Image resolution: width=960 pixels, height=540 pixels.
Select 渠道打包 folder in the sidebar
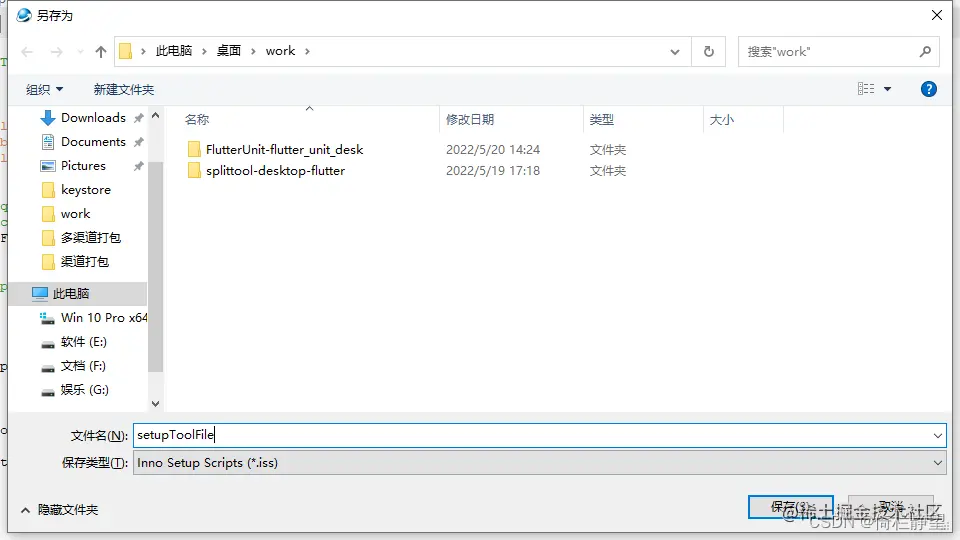[x=84, y=261]
